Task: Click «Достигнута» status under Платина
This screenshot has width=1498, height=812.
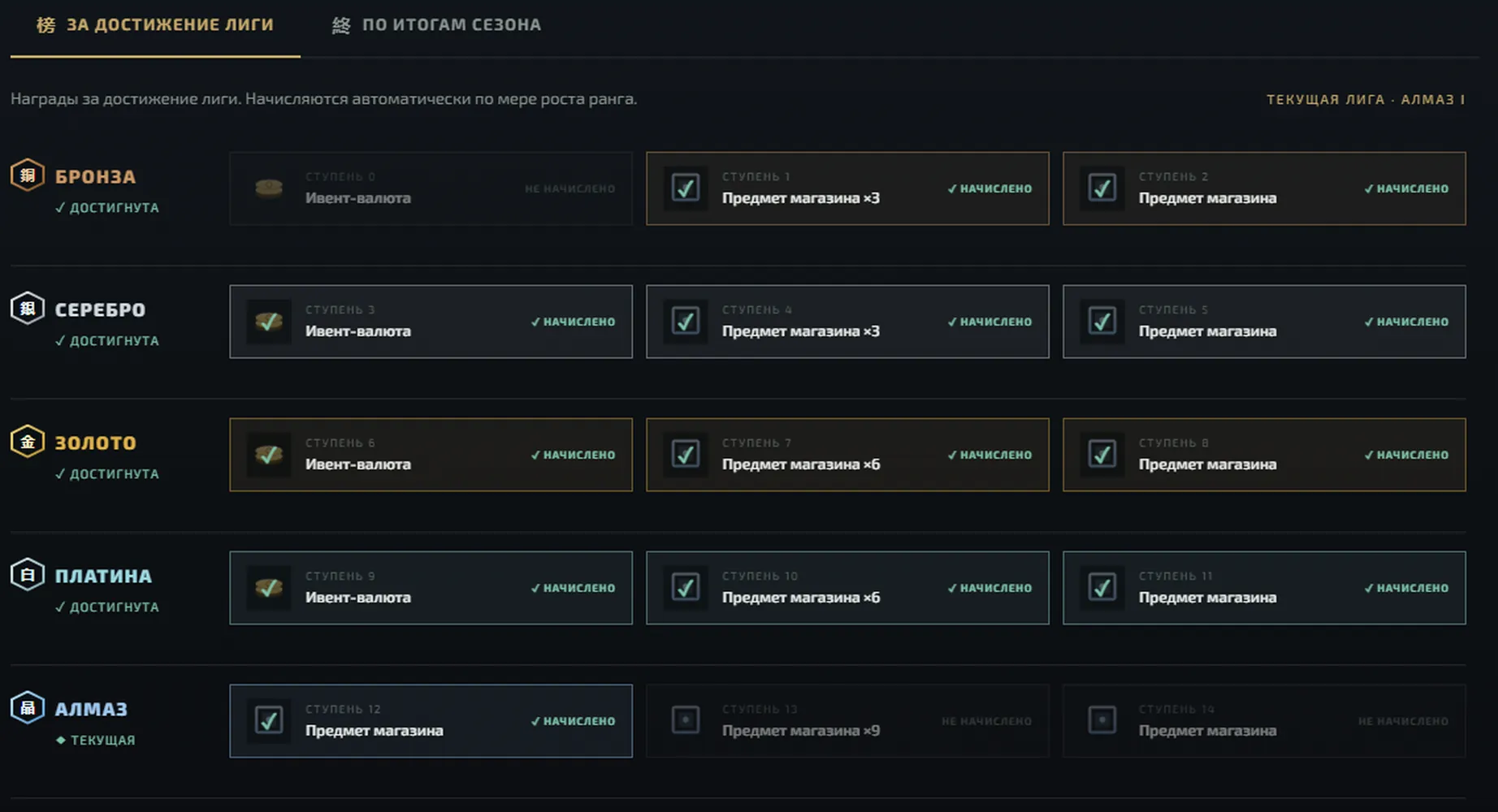Action: [x=106, y=607]
